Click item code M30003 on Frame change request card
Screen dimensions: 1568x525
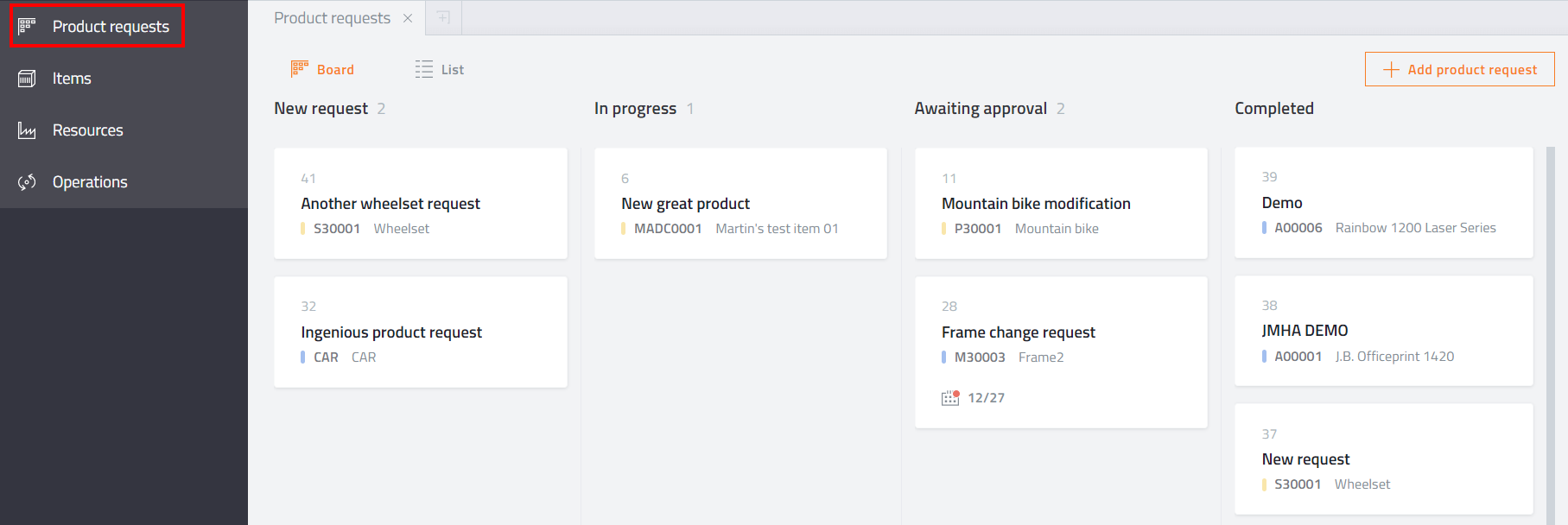pos(980,357)
